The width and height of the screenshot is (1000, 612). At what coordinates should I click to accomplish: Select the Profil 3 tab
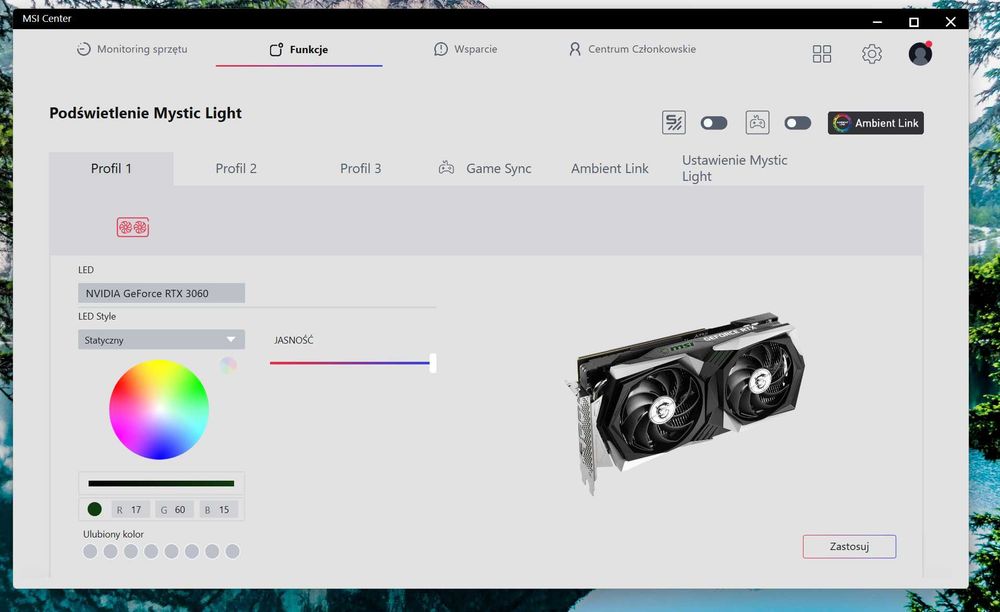[360, 168]
